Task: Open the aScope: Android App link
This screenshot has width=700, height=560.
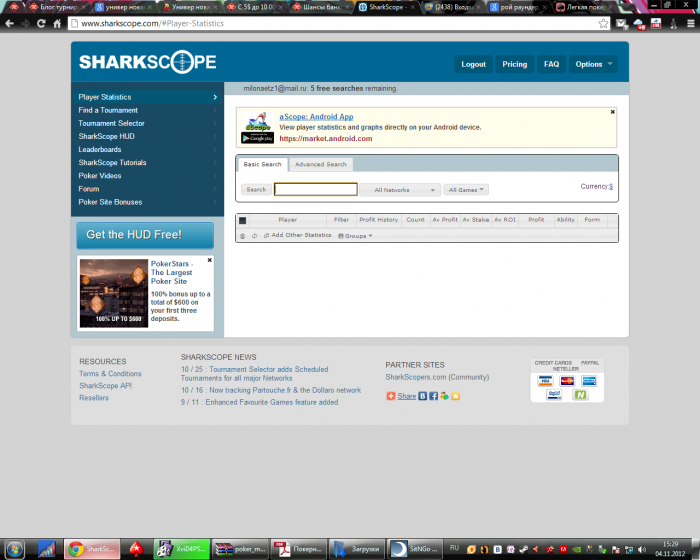Action: pyautogui.click(x=316, y=117)
